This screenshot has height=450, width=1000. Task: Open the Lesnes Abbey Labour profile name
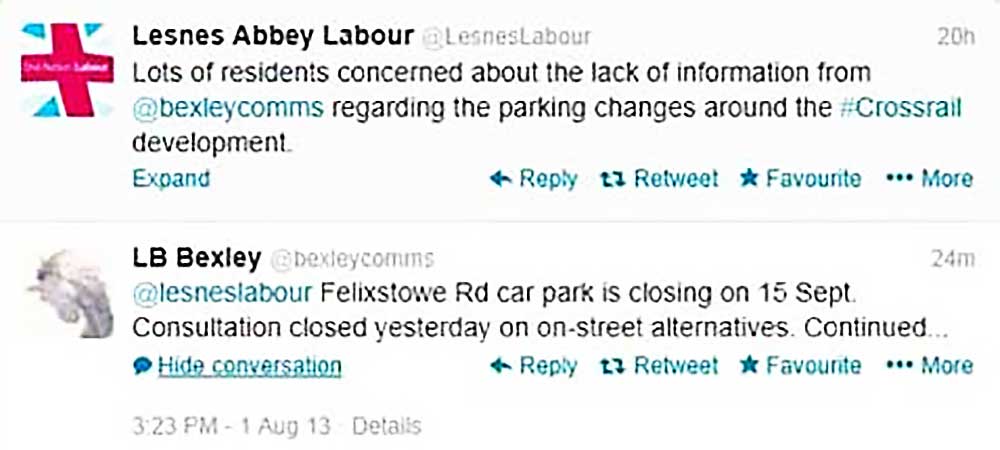click(273, 36)
